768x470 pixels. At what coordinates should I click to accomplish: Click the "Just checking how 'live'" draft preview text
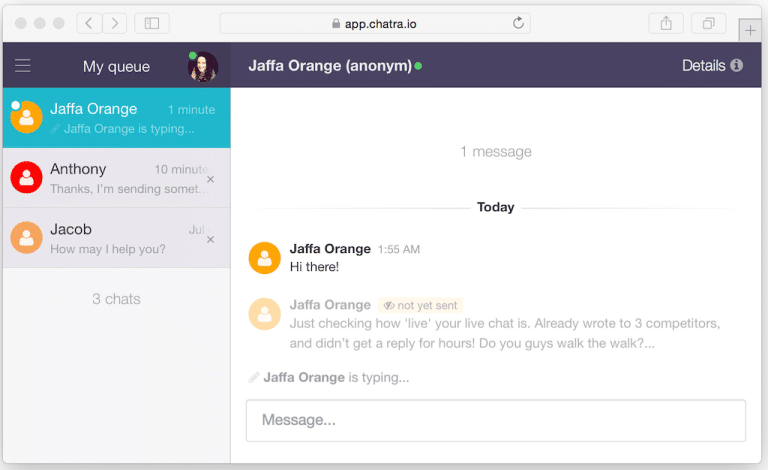coord(505,333)
